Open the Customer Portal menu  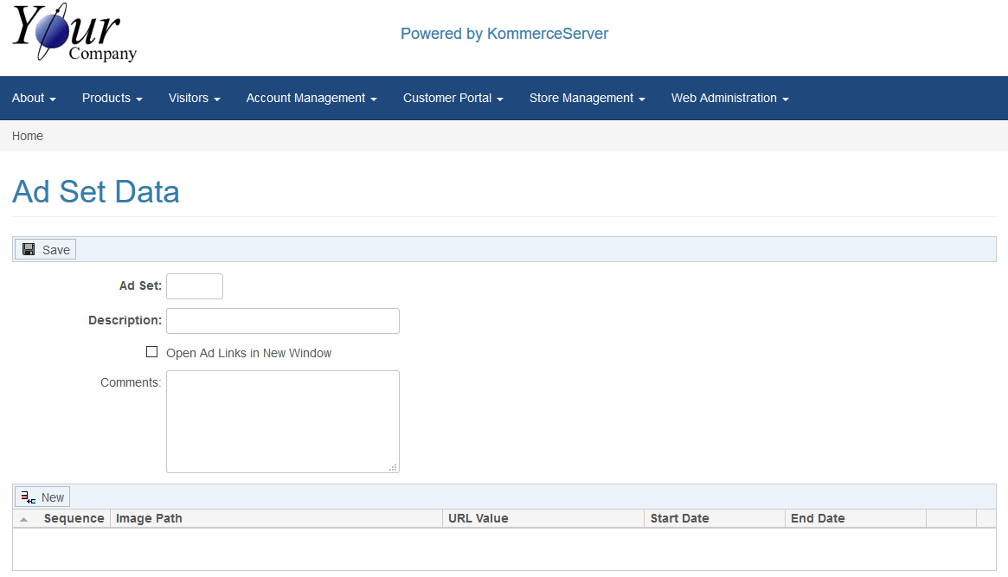pyautogui.click(x=453, y=98)
